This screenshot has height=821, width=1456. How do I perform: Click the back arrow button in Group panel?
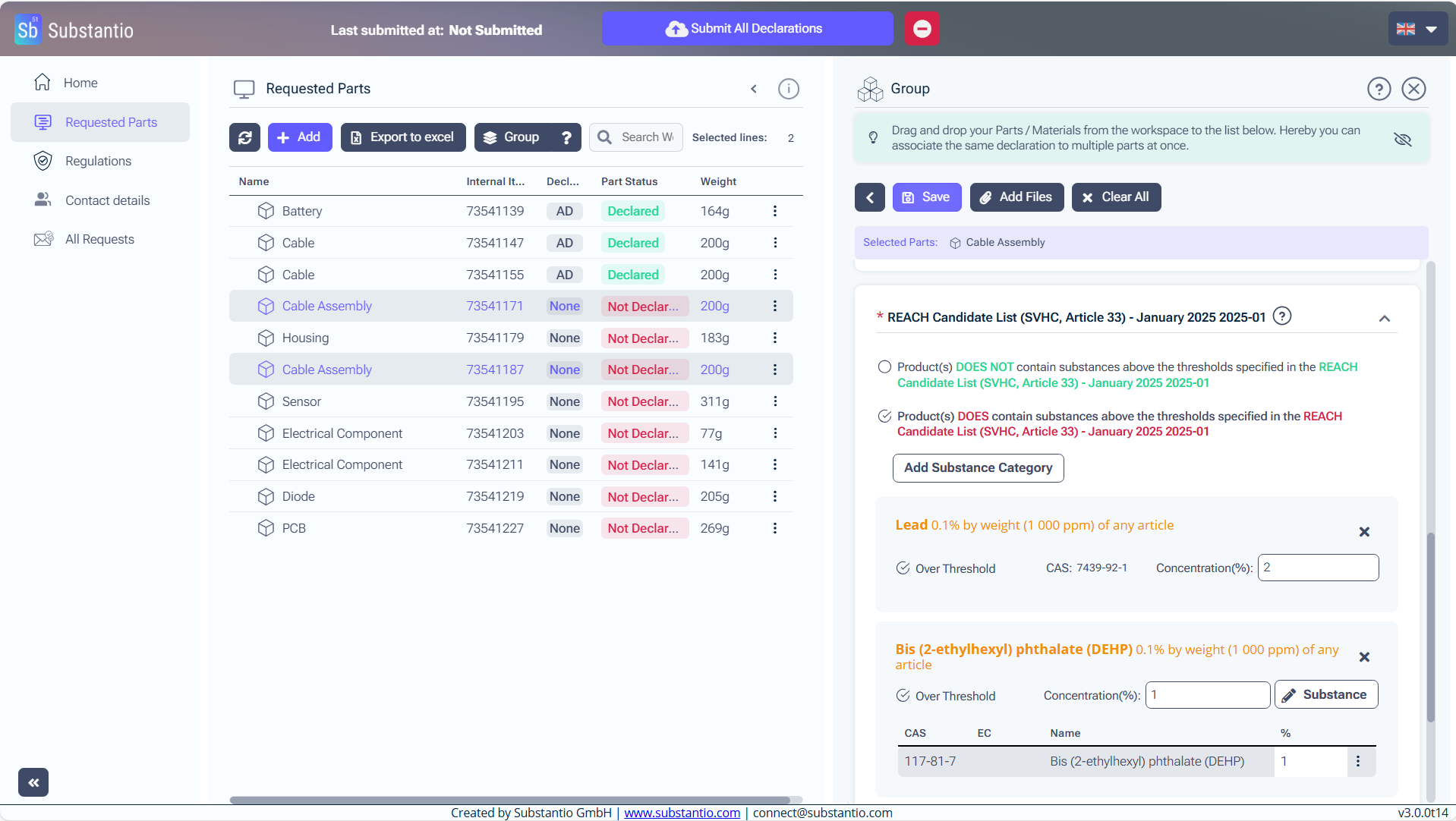click(x=870, y=197)
